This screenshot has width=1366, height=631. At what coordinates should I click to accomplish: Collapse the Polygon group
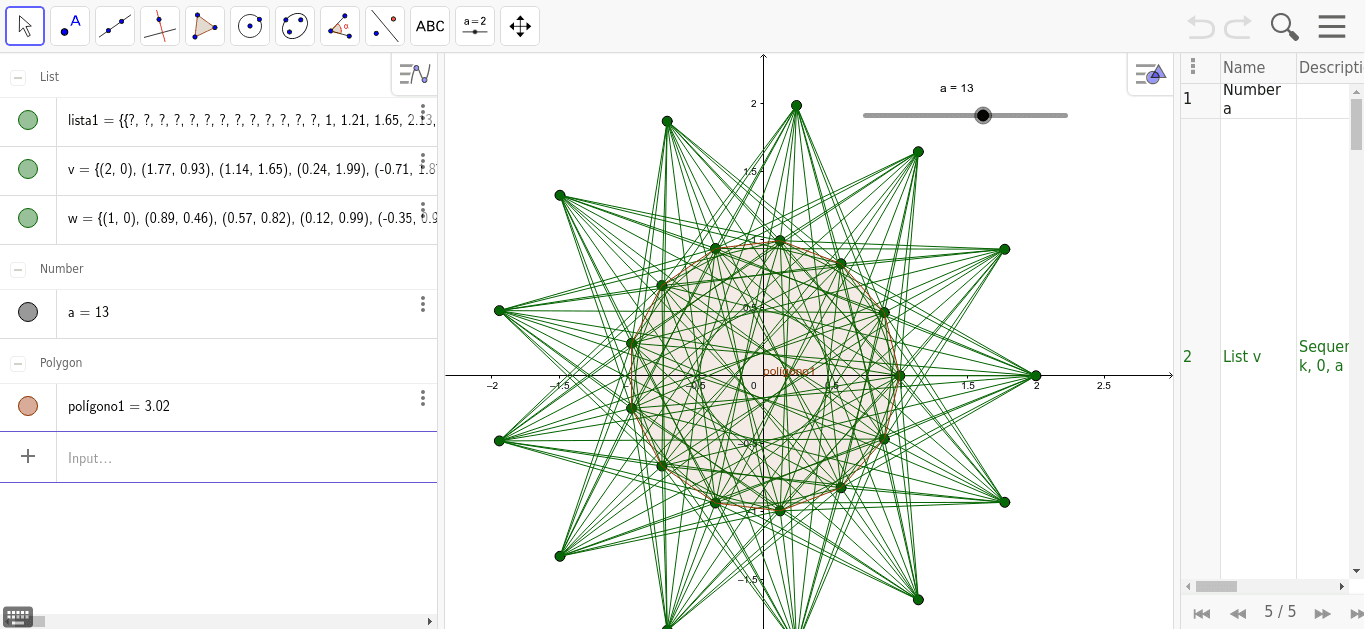18,363
